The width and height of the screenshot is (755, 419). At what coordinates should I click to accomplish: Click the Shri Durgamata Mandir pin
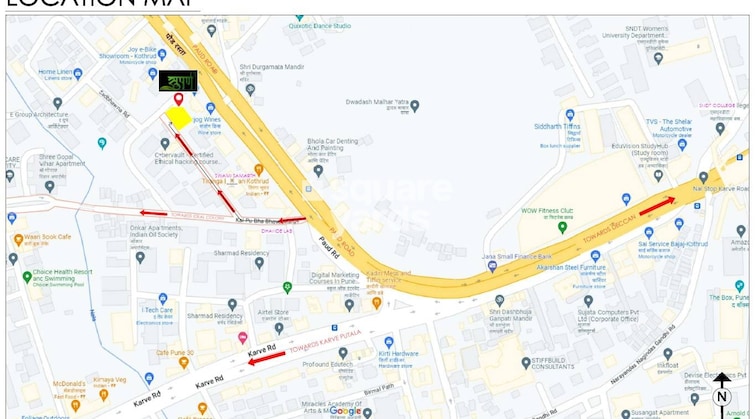tap(250, 89)
